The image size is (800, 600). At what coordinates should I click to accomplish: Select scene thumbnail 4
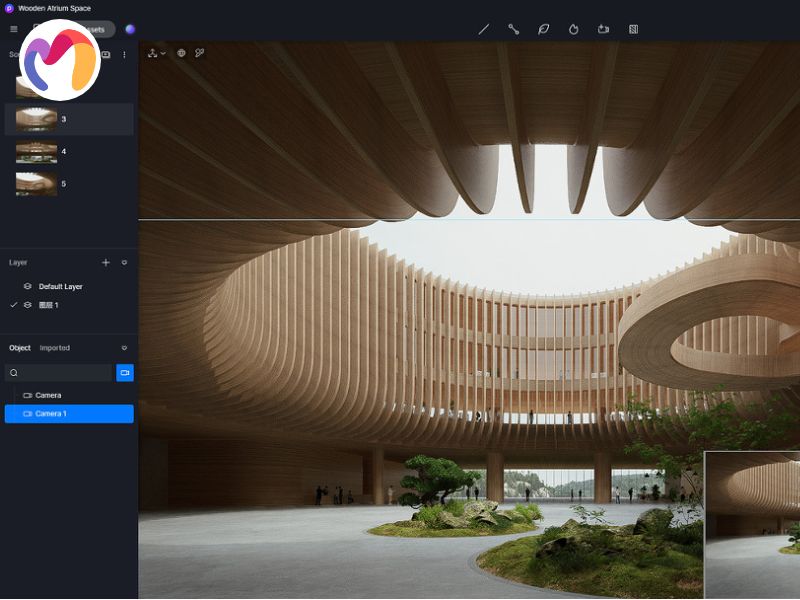(36, 152)
